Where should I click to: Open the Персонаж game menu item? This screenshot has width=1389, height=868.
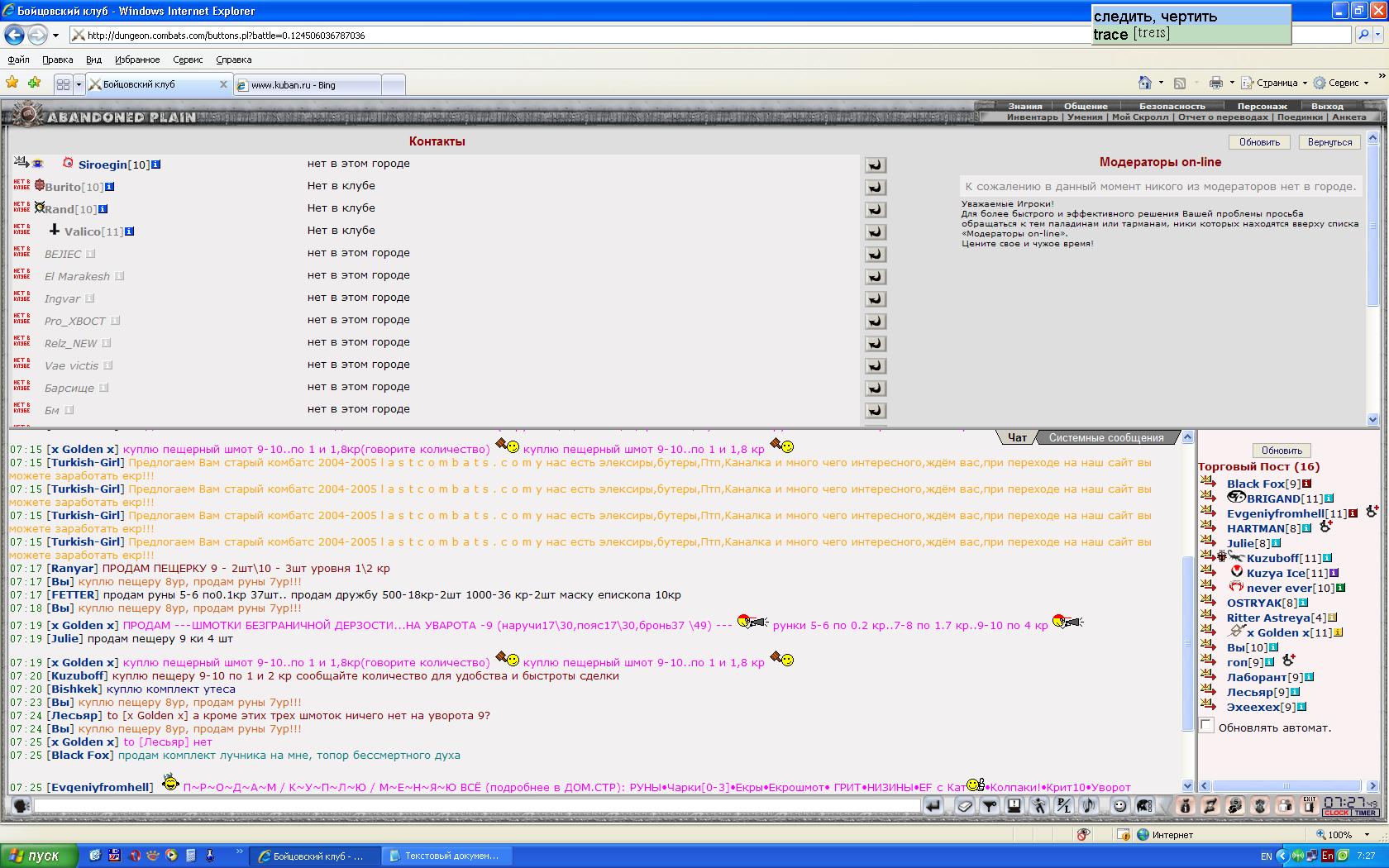pos(1262,106)
